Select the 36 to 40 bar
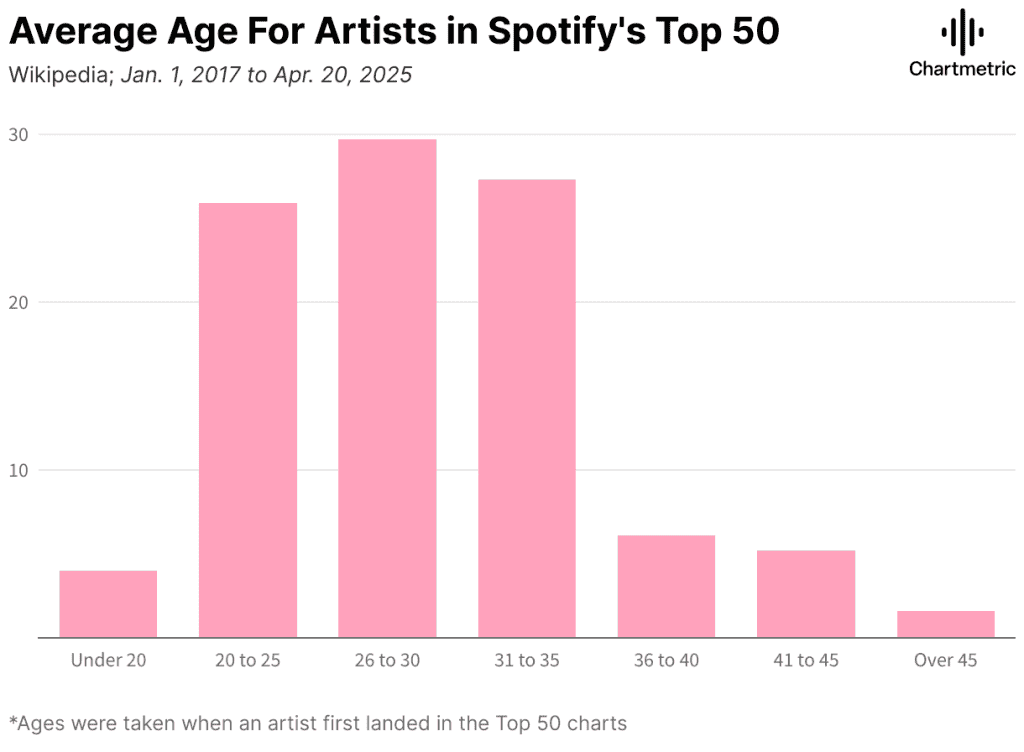The width and height of the screenshot is (1024, 752). (666, 586)
